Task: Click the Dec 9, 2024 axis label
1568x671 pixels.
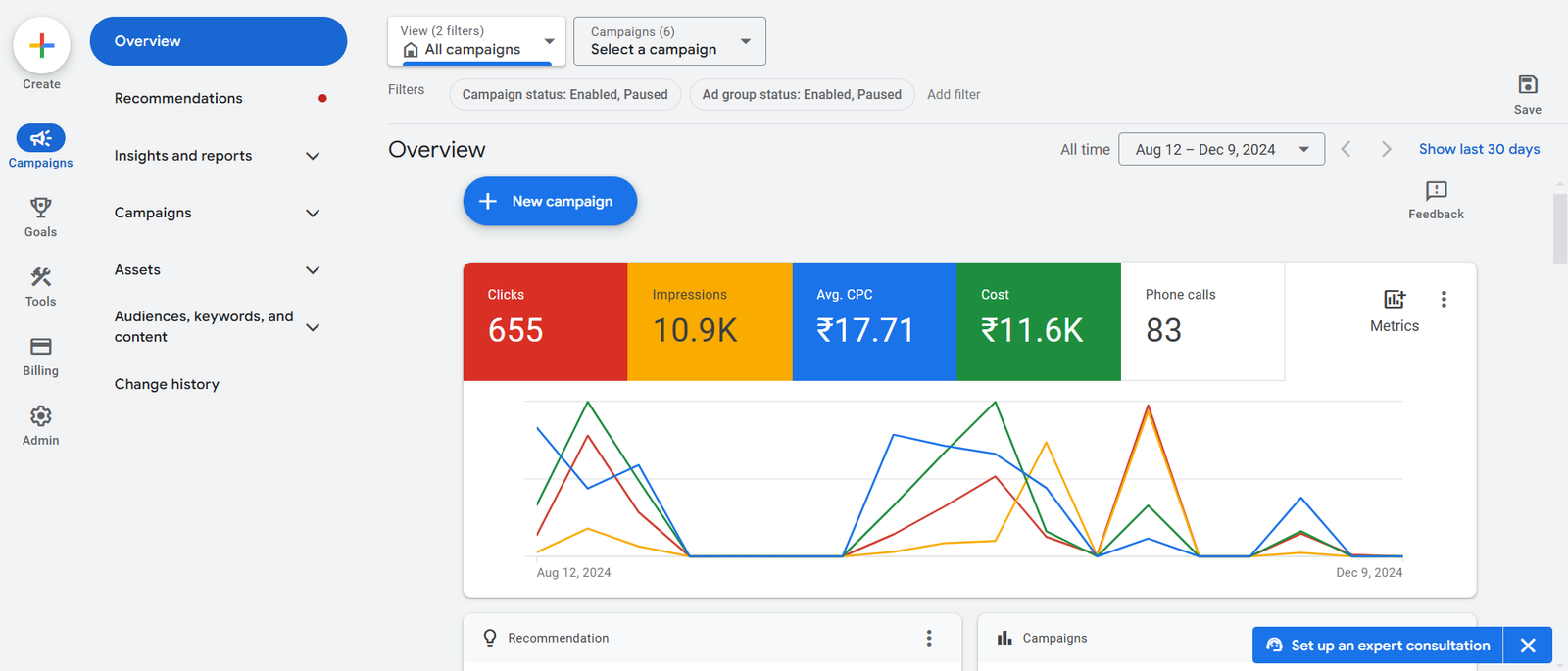Action: [x=1369, y=573]
